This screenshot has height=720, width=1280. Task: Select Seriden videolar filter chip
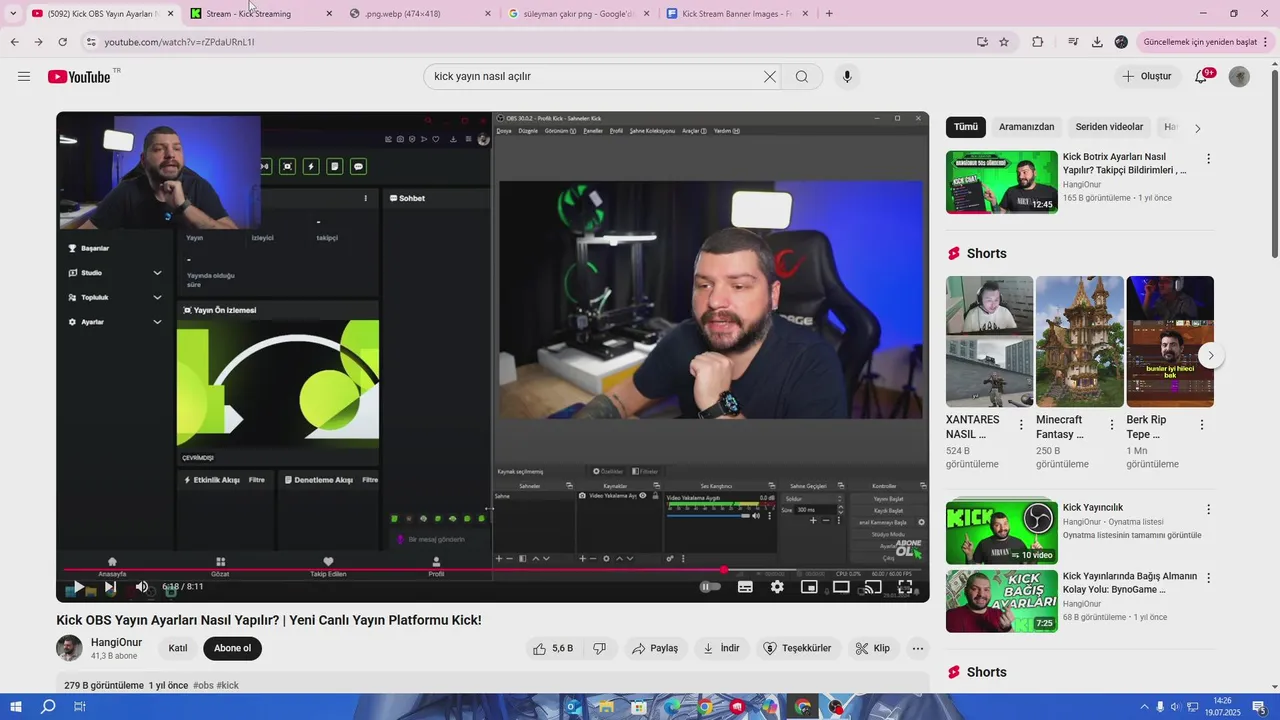[x=1109, y=127]
